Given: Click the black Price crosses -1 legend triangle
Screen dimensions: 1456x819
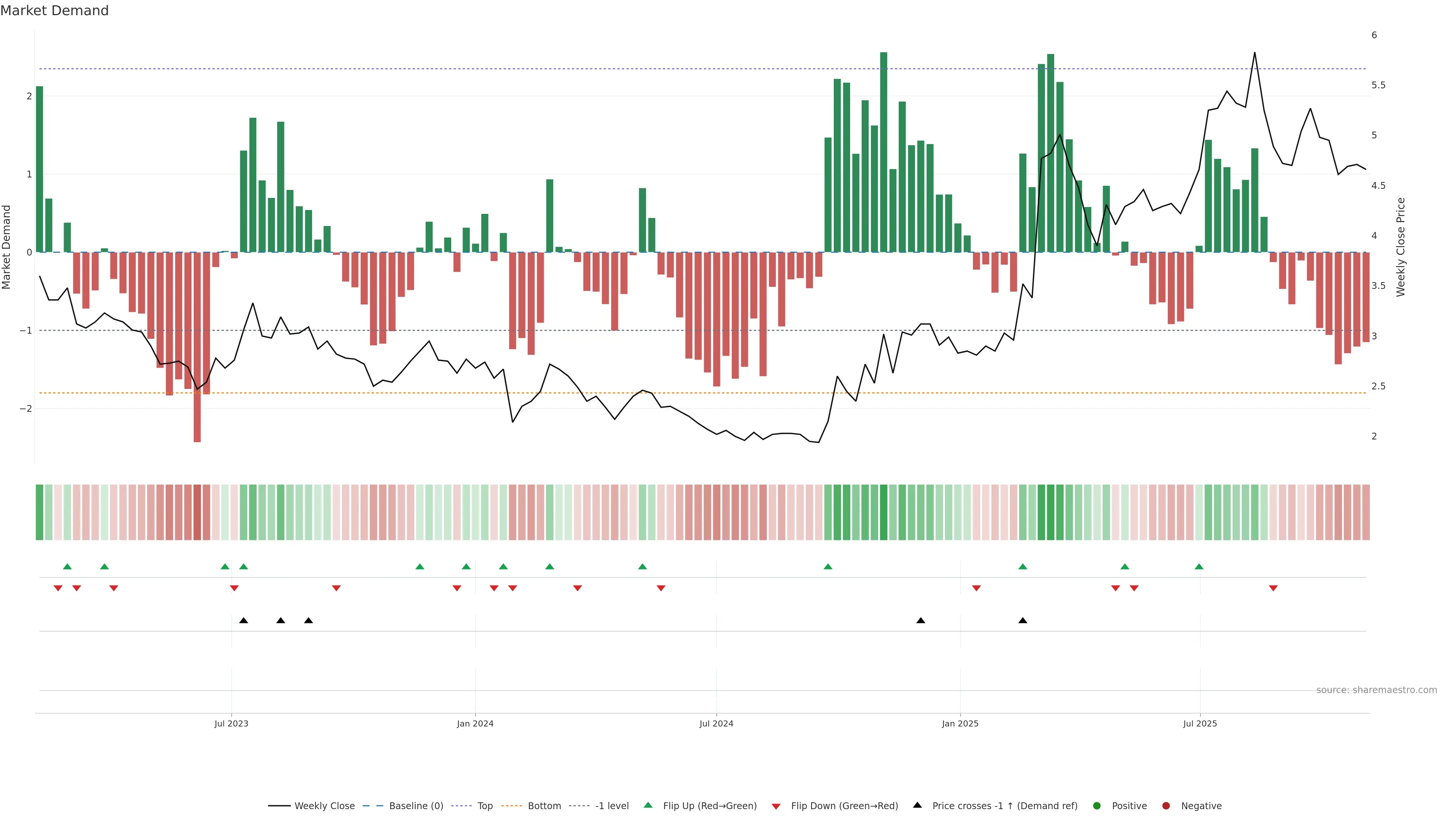Looking at the screenshot, I should click(917, 805).
